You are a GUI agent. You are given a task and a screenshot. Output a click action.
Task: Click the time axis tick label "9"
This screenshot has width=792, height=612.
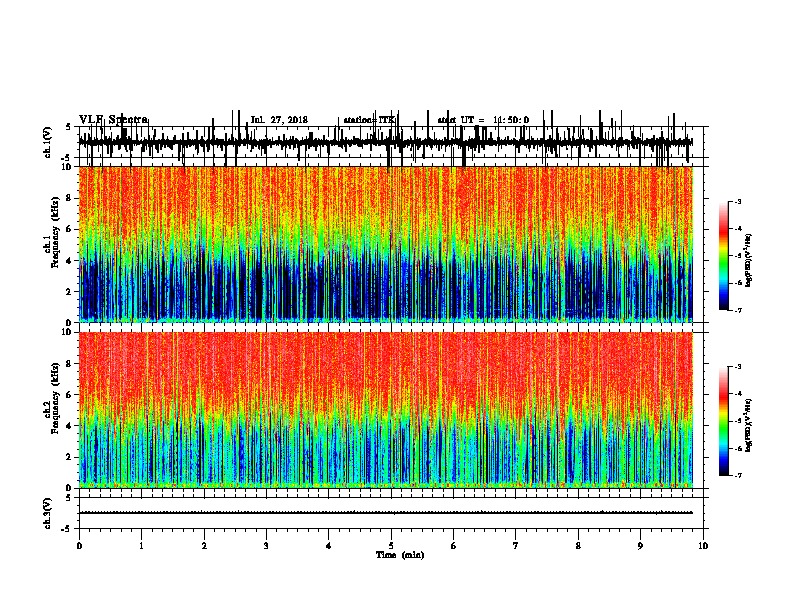640,546
